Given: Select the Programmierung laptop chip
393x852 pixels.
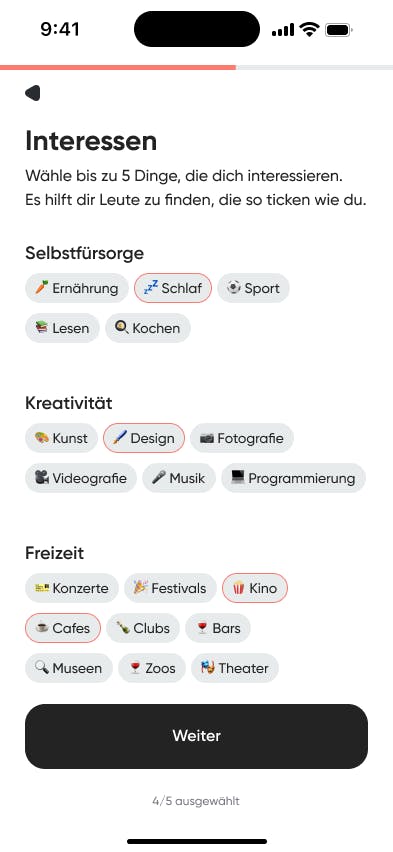Looking at the screenshot, I should click(294, 478).
